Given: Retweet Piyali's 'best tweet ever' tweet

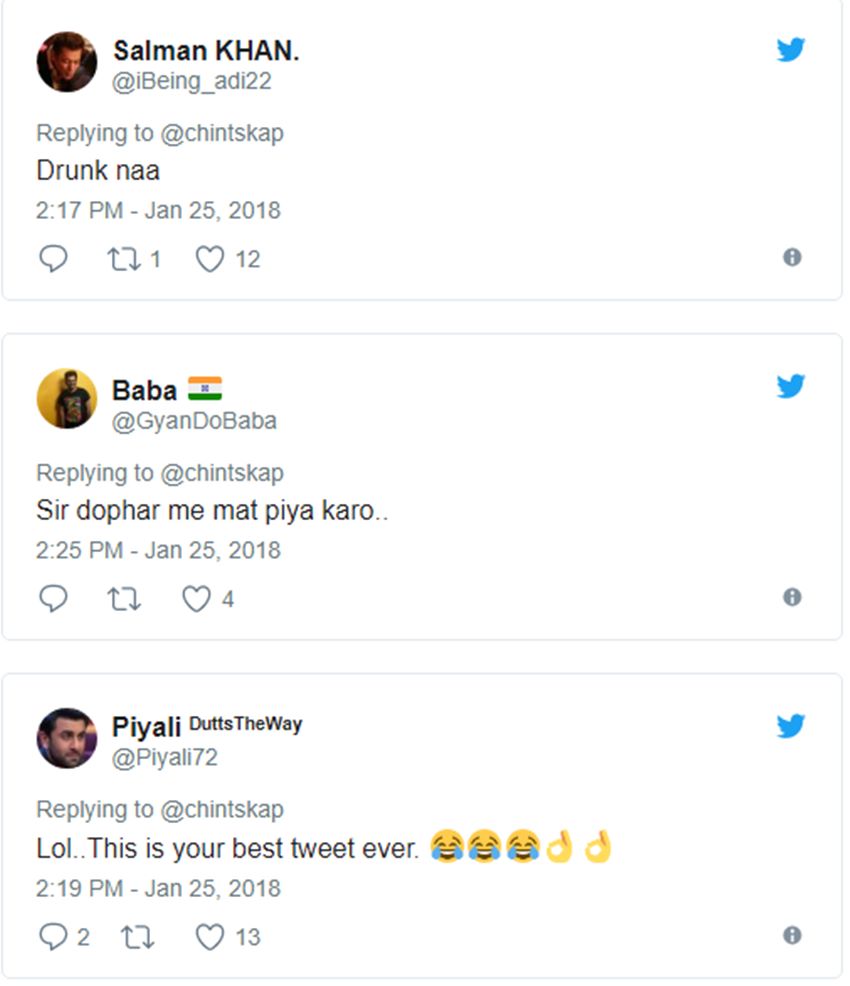Looking at the screenshot, I should click(x=136, y=937).
